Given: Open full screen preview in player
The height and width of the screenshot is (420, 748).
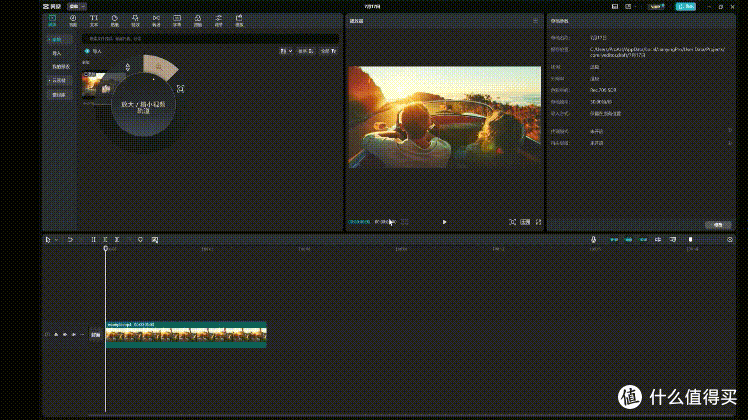Looking at the screenshot, I should 539,222.
